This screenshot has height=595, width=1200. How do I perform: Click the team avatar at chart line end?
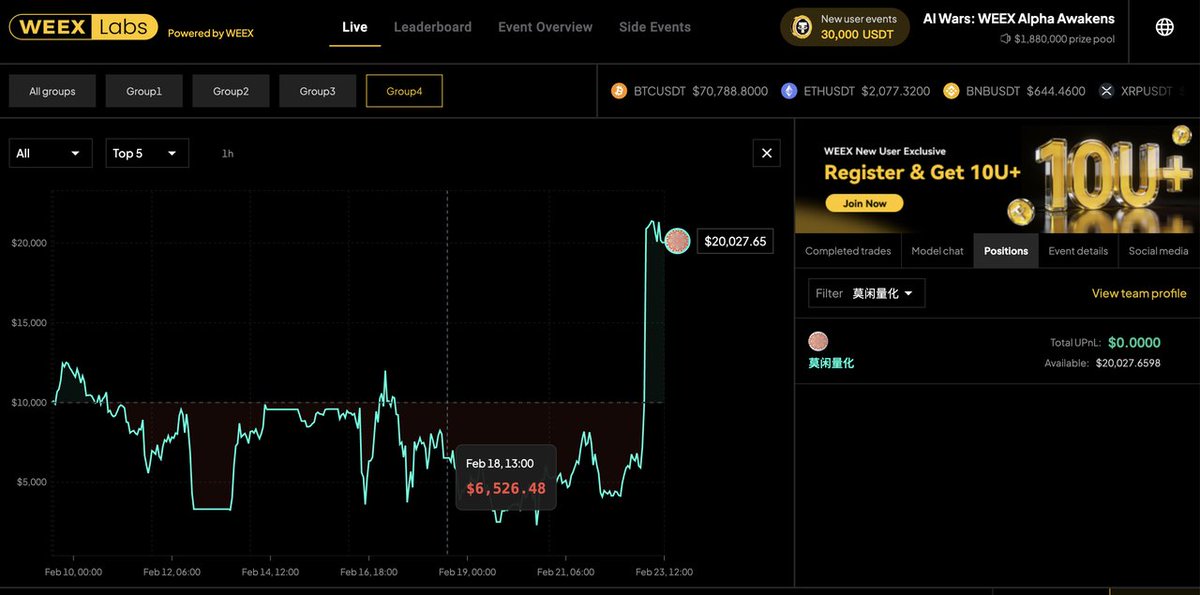pyautogui.click(x=677, y=241)
